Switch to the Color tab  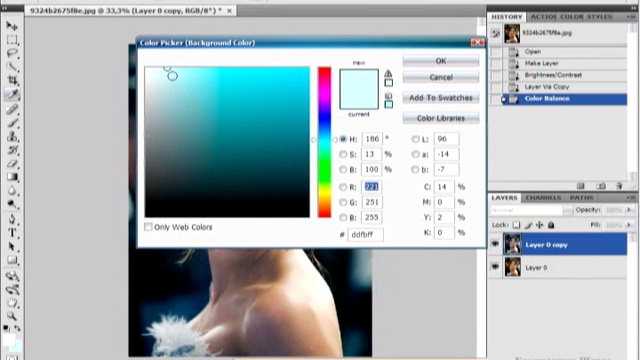[x=571, y=17]
